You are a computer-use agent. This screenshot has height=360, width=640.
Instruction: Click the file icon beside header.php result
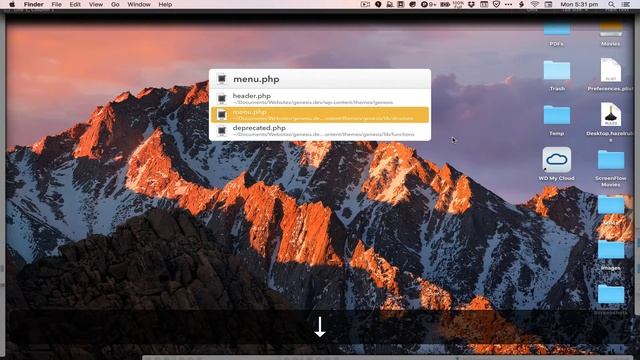(222, 98)
